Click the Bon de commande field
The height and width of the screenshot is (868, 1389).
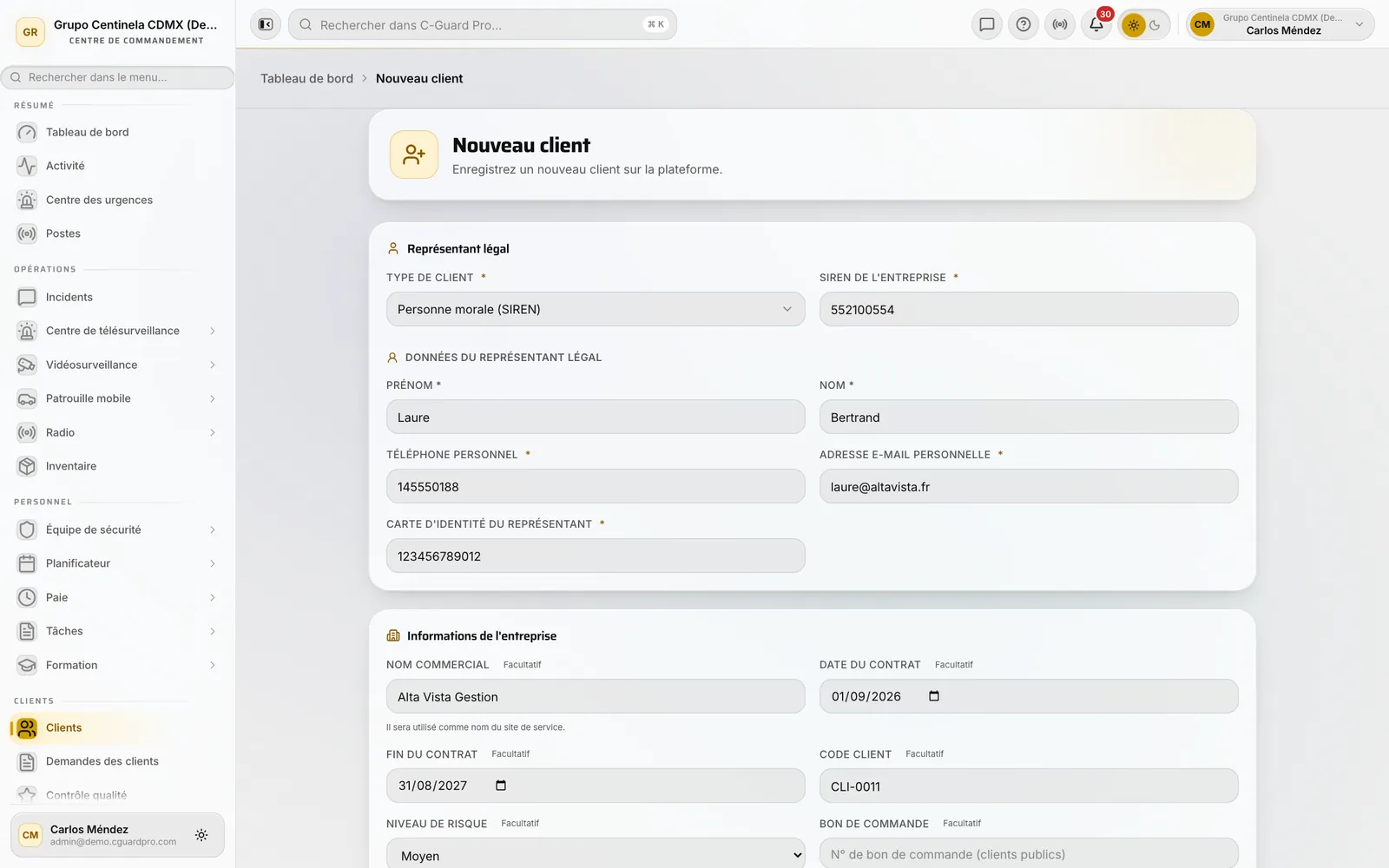point(1029,854)
